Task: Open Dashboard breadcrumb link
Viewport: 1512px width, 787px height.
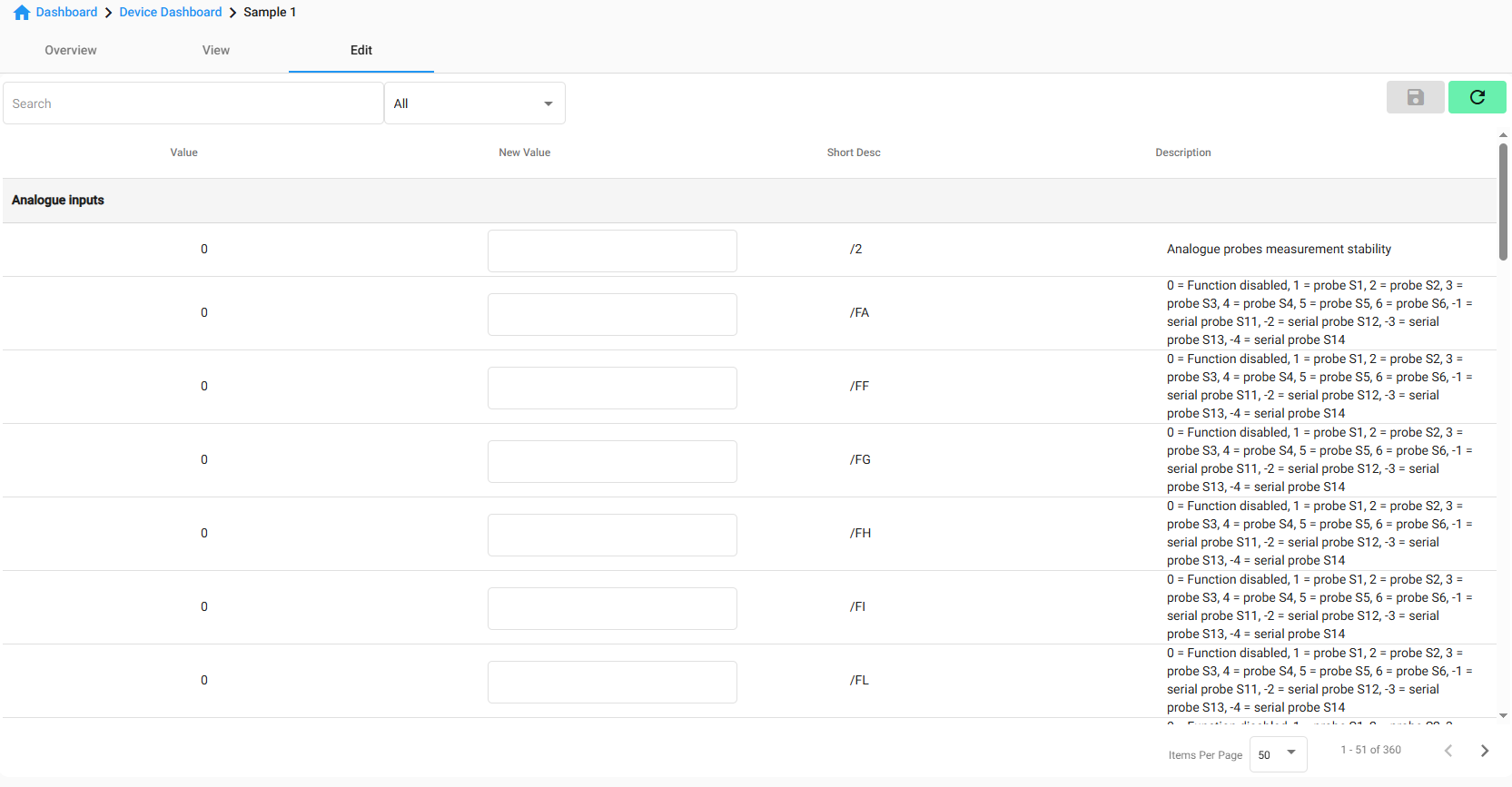Action: point(66,13)
